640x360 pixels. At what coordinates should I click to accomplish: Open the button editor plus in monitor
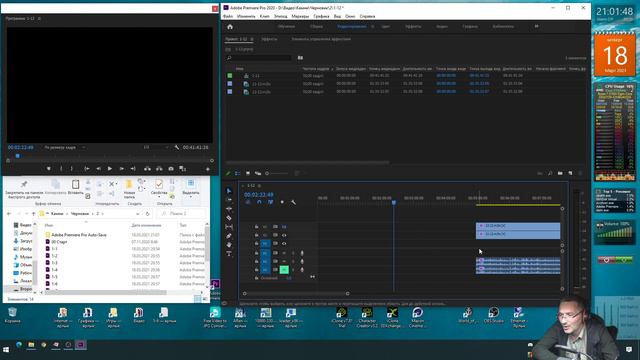[207, 169]
